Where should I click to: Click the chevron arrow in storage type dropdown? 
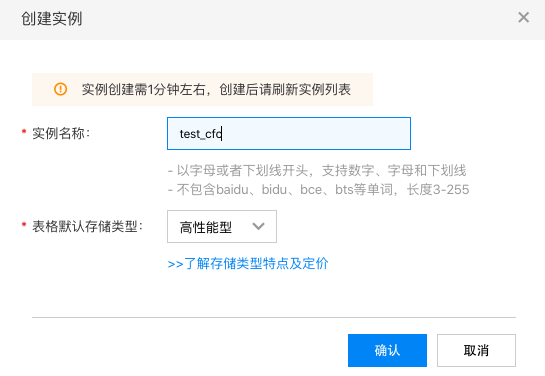pos(258,226)
